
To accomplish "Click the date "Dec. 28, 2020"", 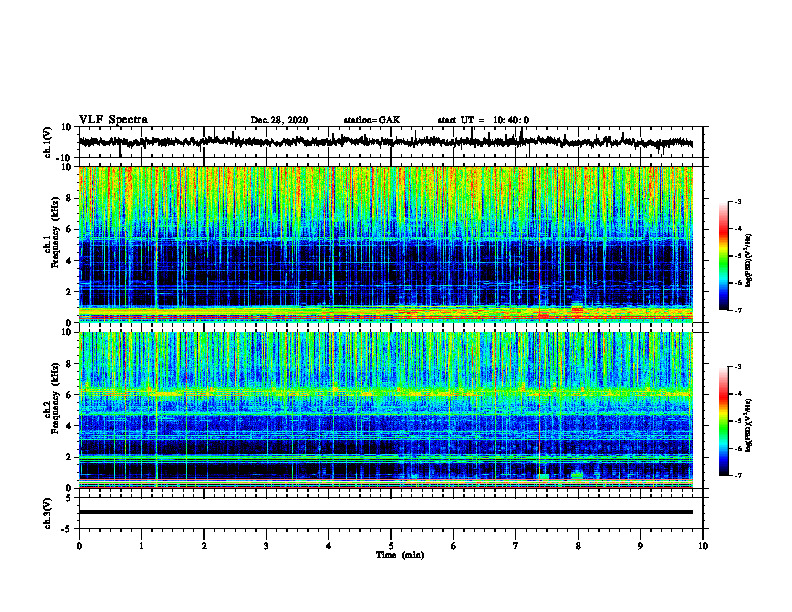I will [279, 120].
